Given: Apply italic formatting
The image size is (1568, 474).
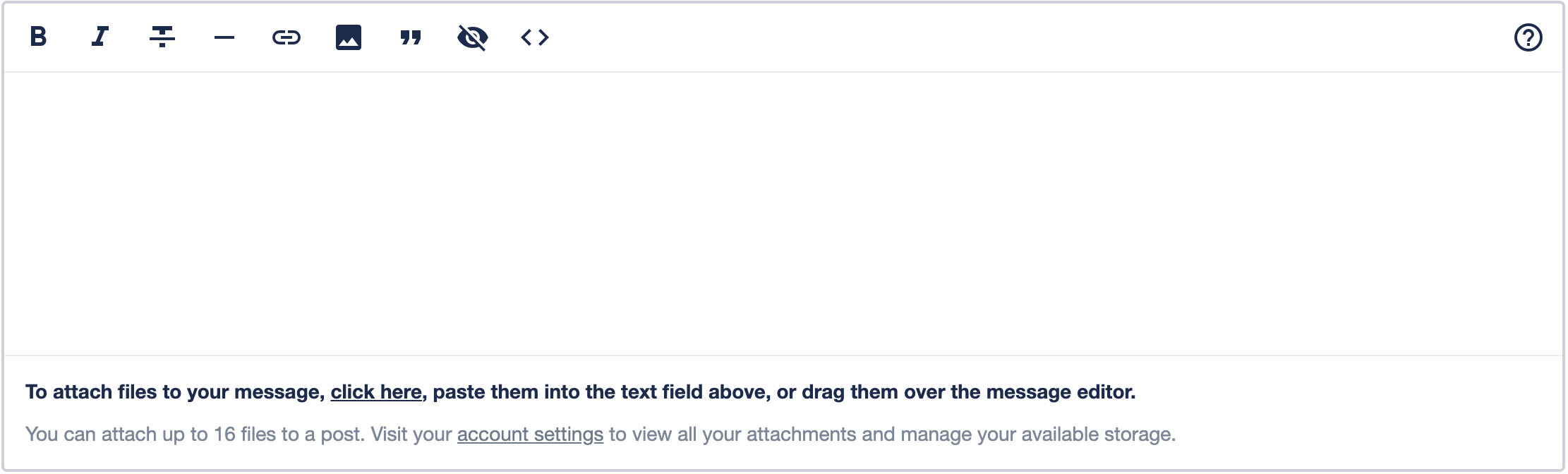Looking at the screenshot, I should point(100,37).
